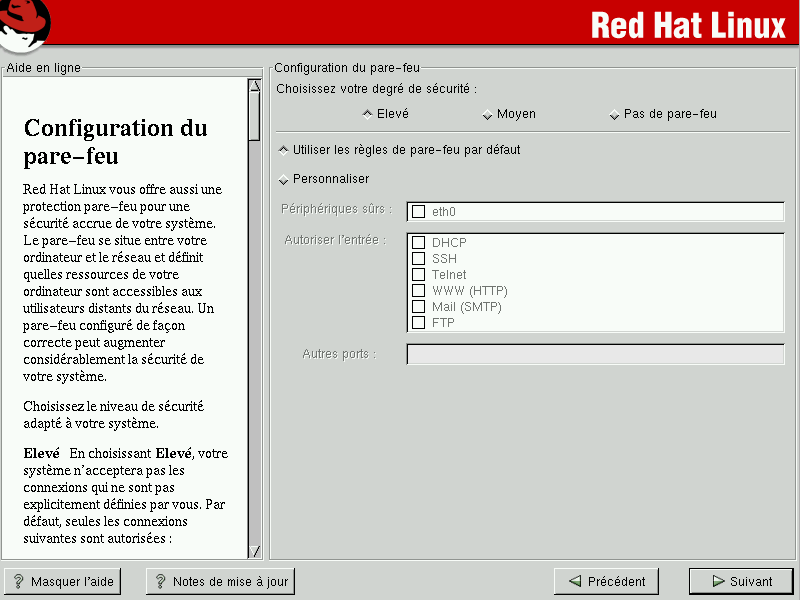The height and width of the screenshot is (600, 800).
Task: Click the help panel scrollbar up arrow
Action: (x=254, y=86)
